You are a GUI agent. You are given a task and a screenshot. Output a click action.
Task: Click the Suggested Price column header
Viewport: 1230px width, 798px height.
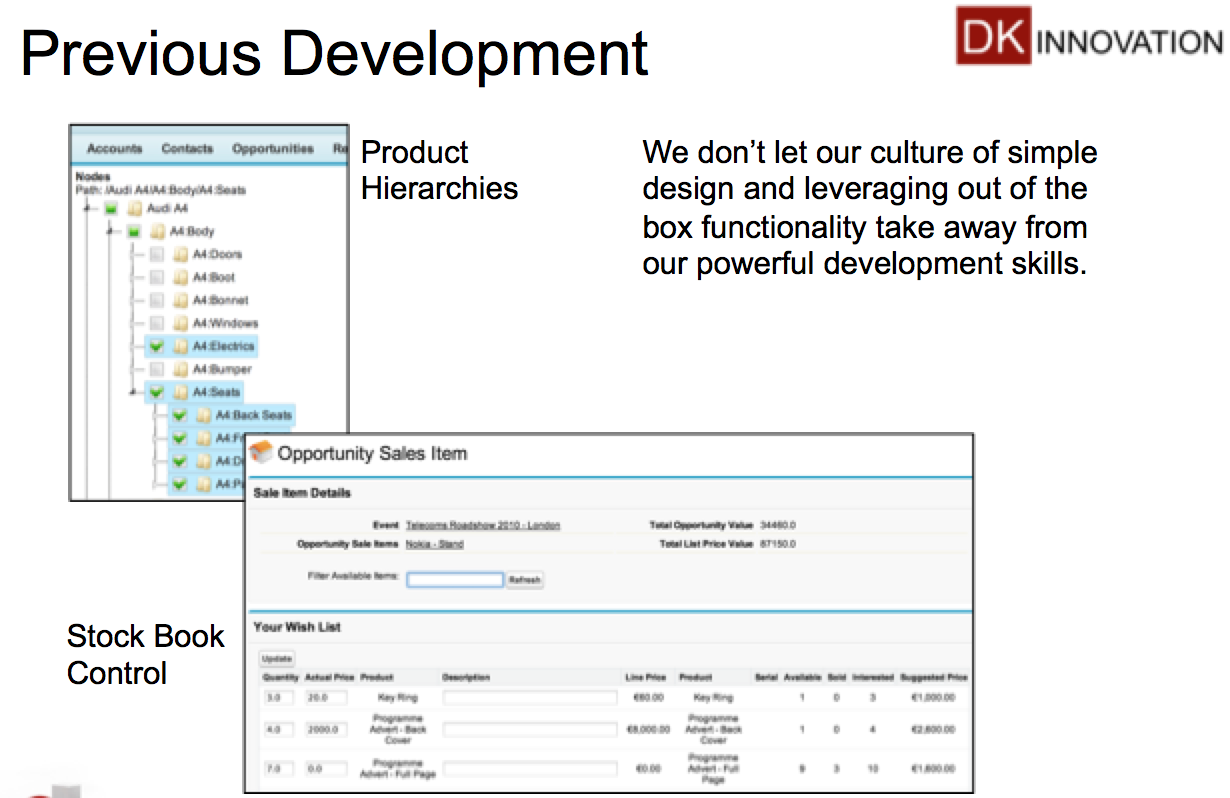point(934,678)
